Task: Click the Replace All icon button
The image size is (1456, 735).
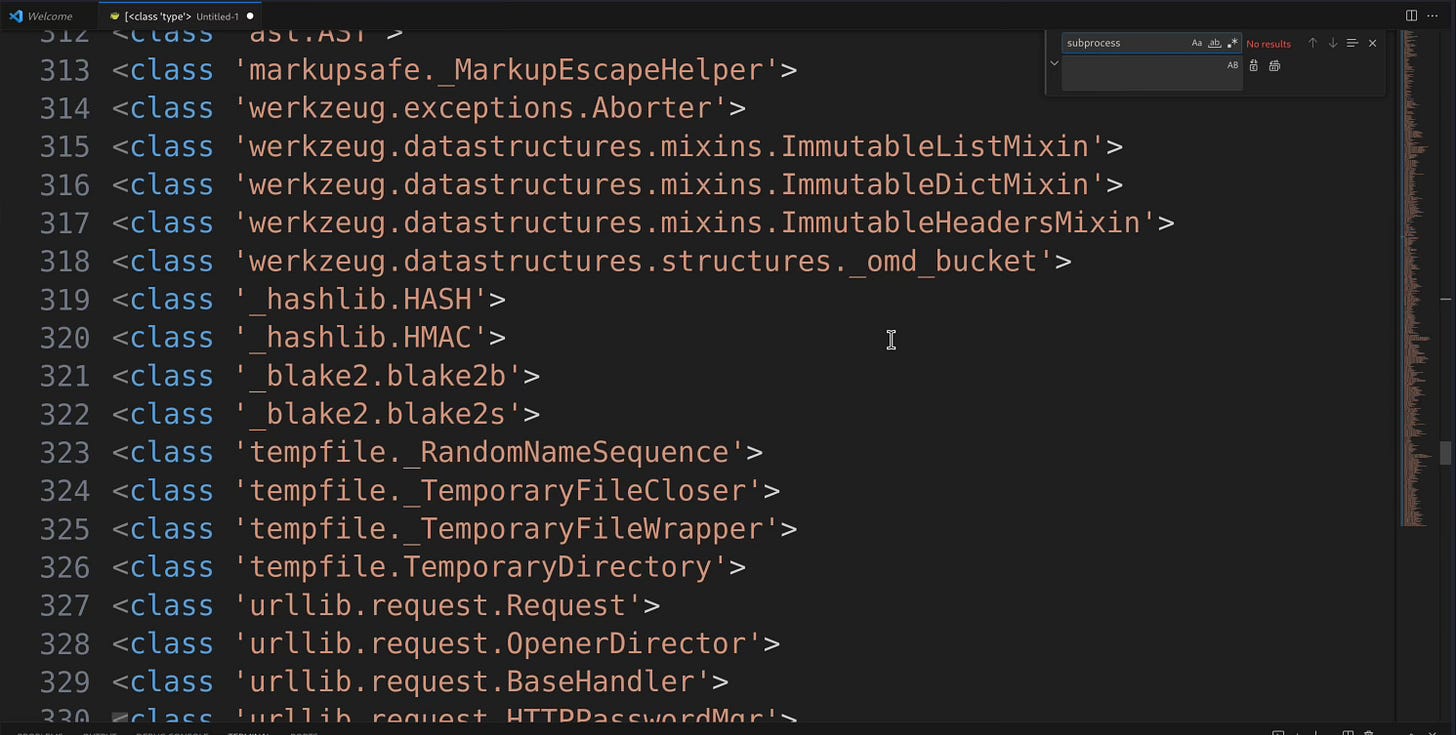Action: tap(1274, 66)
